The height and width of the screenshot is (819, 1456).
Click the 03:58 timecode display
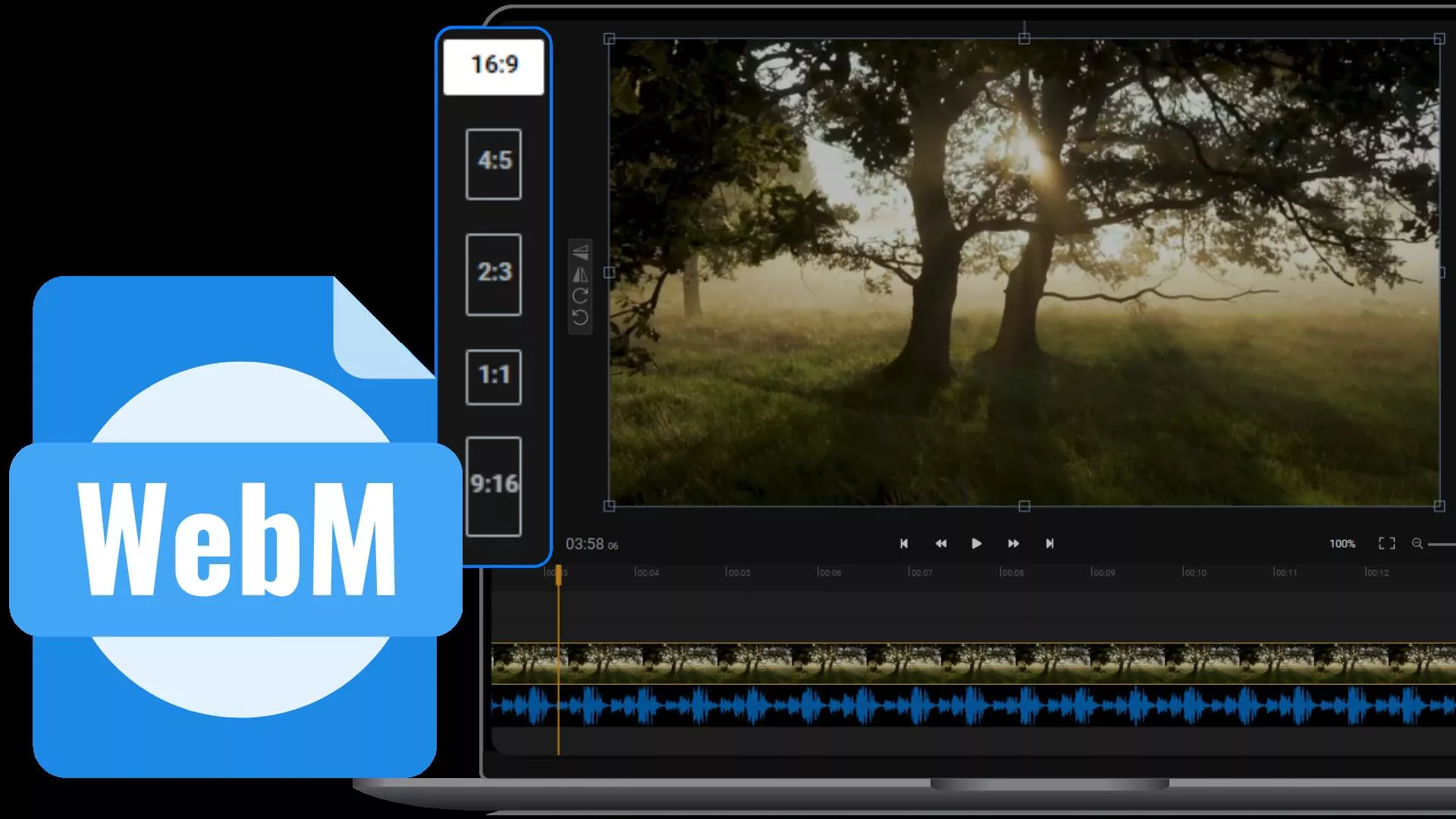[x=584, y=543]
